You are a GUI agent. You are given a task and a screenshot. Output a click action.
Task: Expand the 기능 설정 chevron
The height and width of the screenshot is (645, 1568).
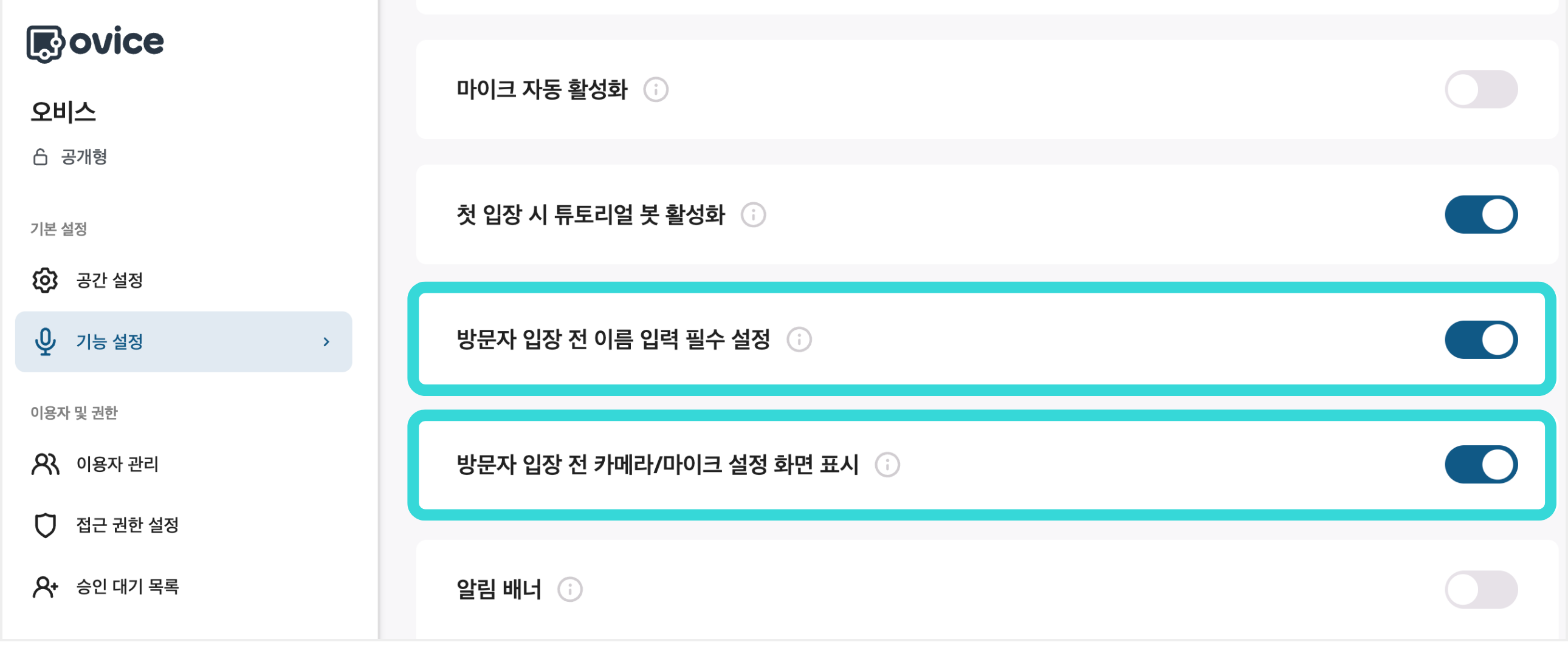328,341
